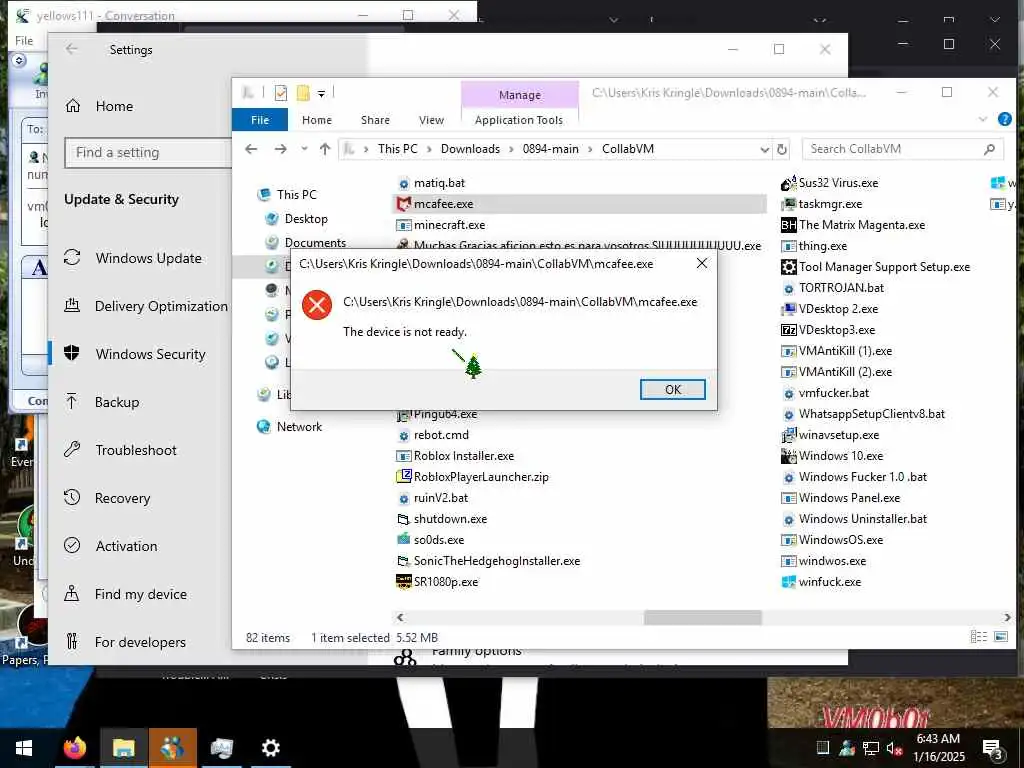Go forward in Explorer navigation
Image resolution: width=1024 pixels, height=768 pixels.
[281, 149]
